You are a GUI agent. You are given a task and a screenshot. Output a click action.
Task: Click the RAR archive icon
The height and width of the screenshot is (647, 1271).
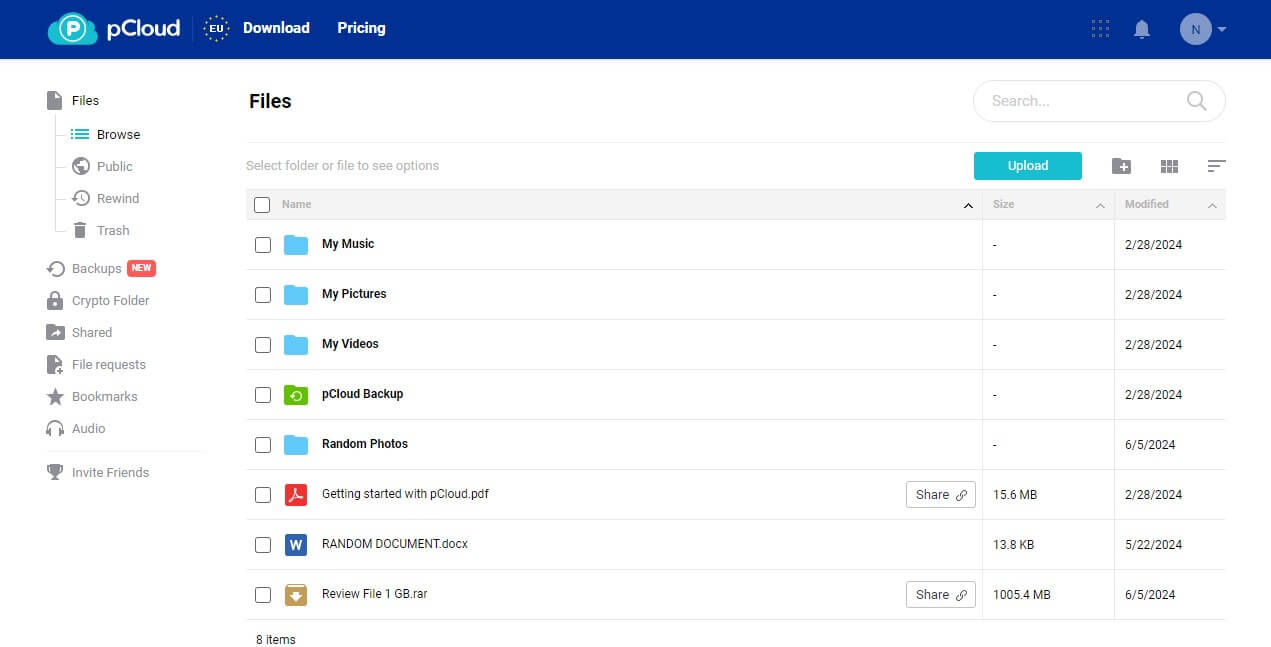pos(295,595)
